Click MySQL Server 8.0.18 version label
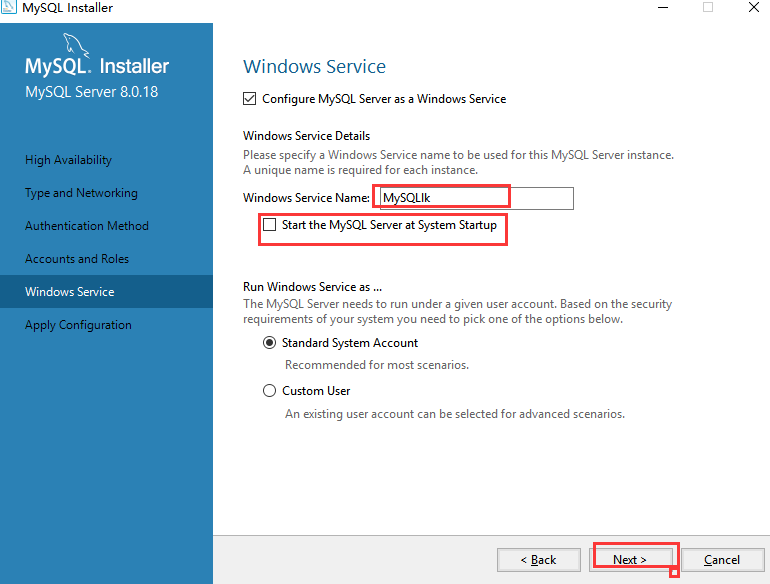Viewport: 770px width, 584px height. click(92, 92)
